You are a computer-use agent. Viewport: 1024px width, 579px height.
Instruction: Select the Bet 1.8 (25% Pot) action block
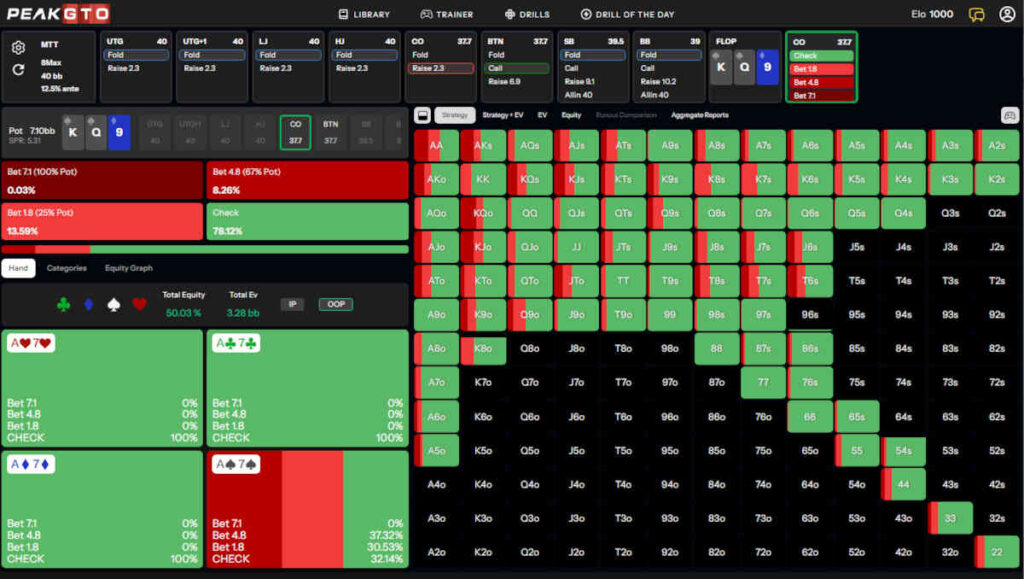coord(103,221)
